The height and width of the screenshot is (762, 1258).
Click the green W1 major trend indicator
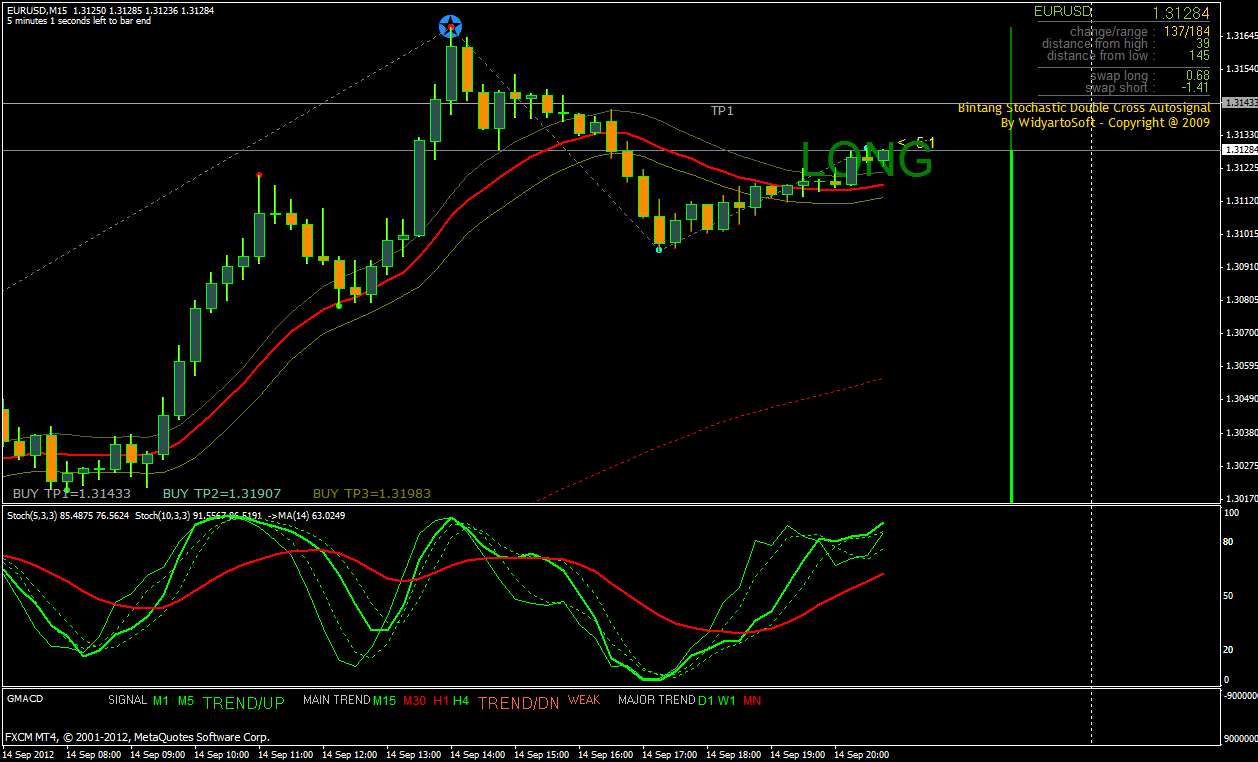[x=727, y=700]
